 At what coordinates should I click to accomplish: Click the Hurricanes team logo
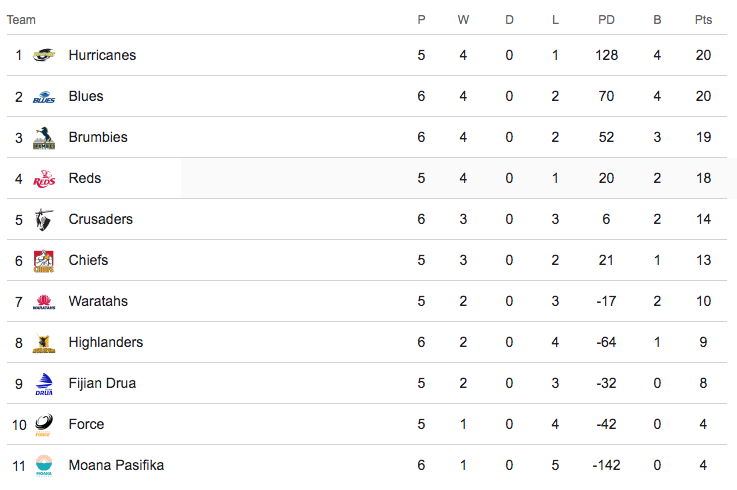coord(44,55)
